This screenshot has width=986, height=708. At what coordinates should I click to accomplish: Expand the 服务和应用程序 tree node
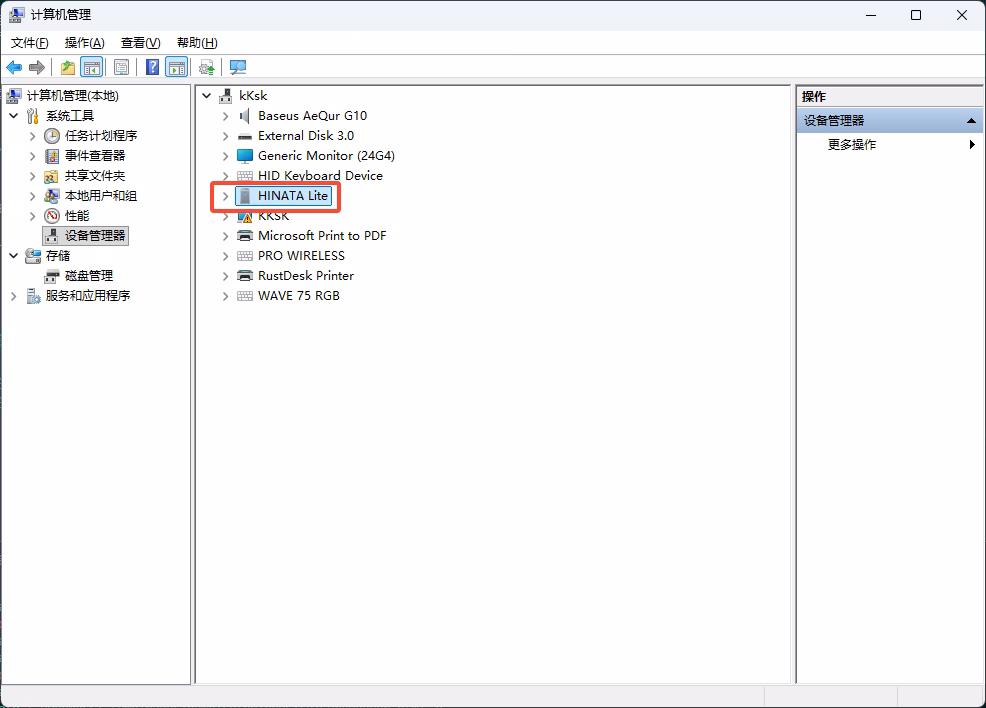click(14, 296)
